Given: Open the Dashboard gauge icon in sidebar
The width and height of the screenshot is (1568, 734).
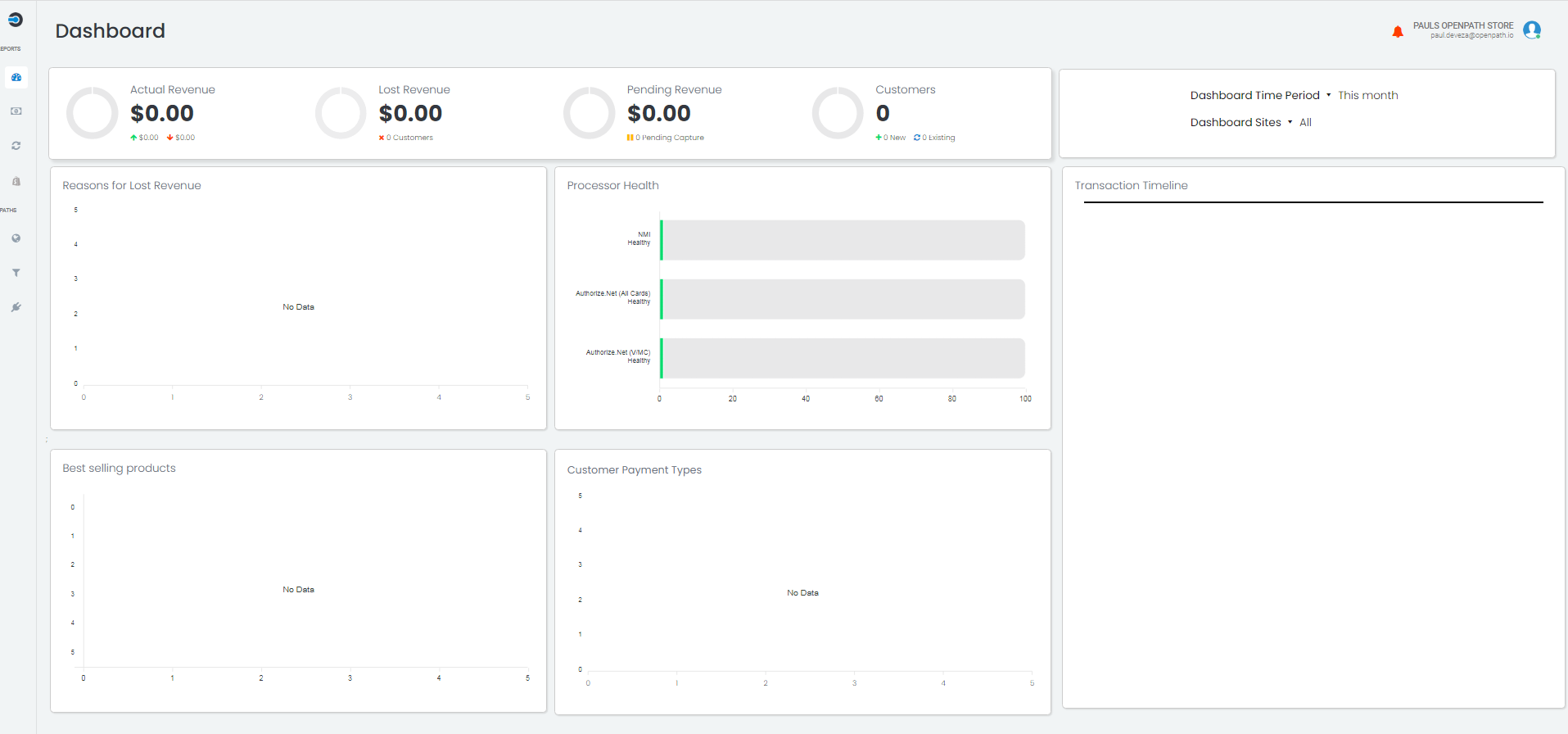Looking at the screenshot, I should pyautogui.click(x=16, y=77).
